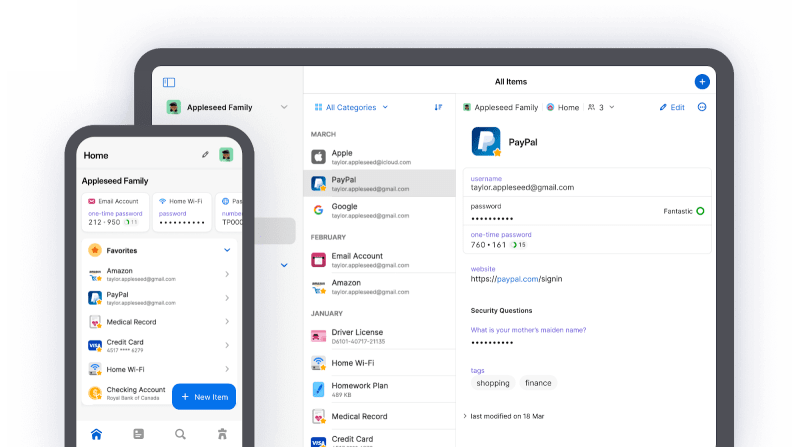Collapse the Favorites section on phone
This screenshot has width=800, height=447.
[x=227, y=250]
